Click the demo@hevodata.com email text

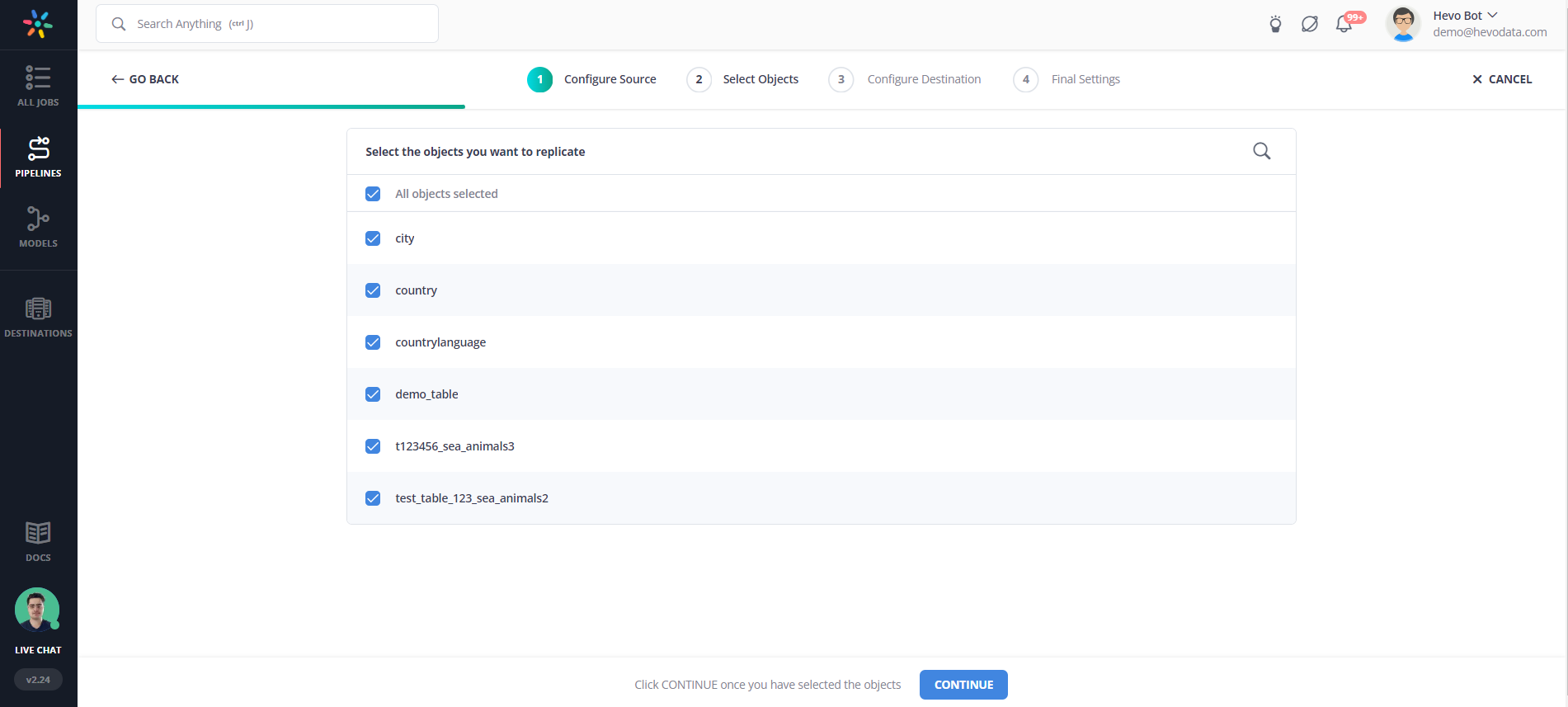(1490, 32)
